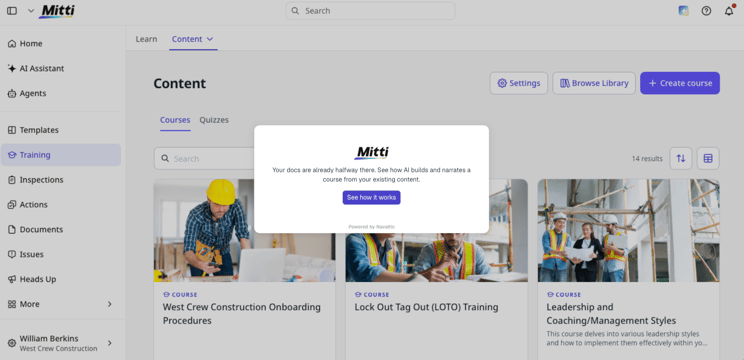
Task: Click the Documents file icon
Action: pyautogui.click(x=12, y=230)
